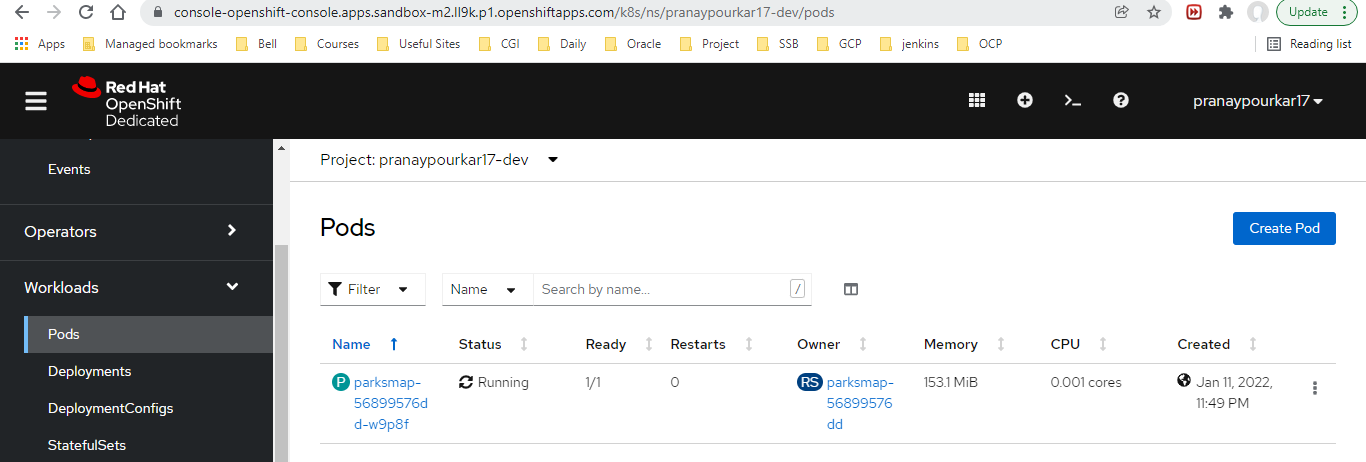Viewport: 1366px width, 462px height.
Task: Open the pranaypourkar17 user menu
Action: (1258, 101)
